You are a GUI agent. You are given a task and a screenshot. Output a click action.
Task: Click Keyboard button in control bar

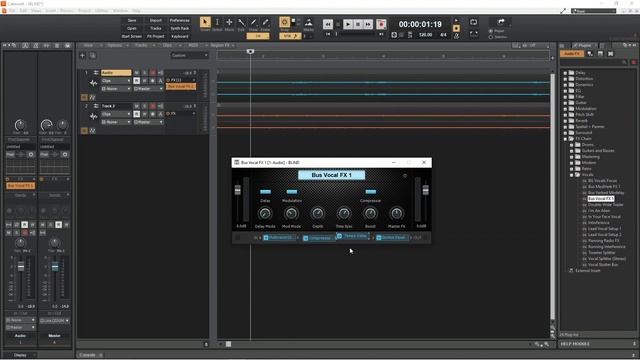[180, 36]
